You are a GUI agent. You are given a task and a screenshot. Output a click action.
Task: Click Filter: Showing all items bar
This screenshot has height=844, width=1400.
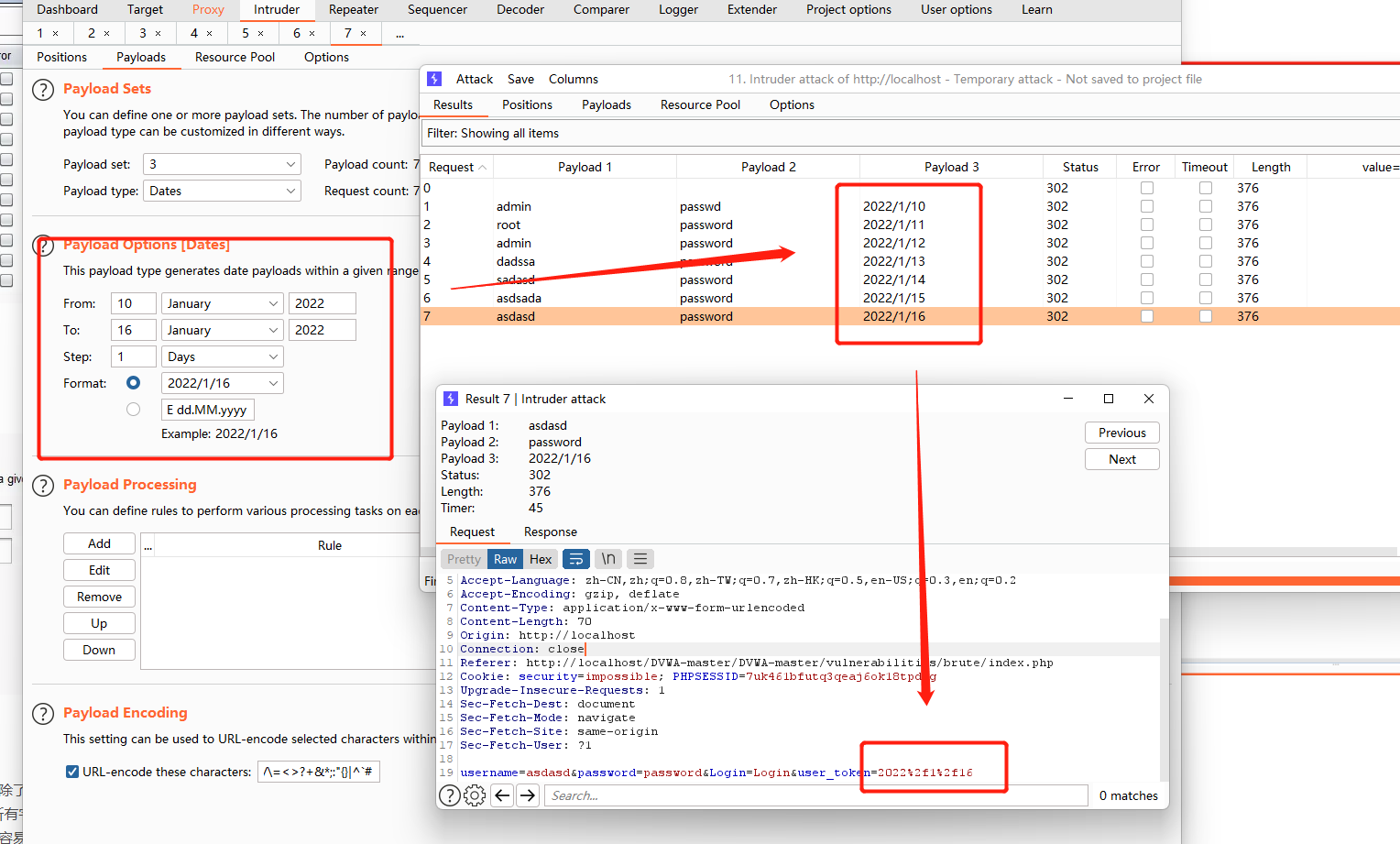[x=910, y=133]
